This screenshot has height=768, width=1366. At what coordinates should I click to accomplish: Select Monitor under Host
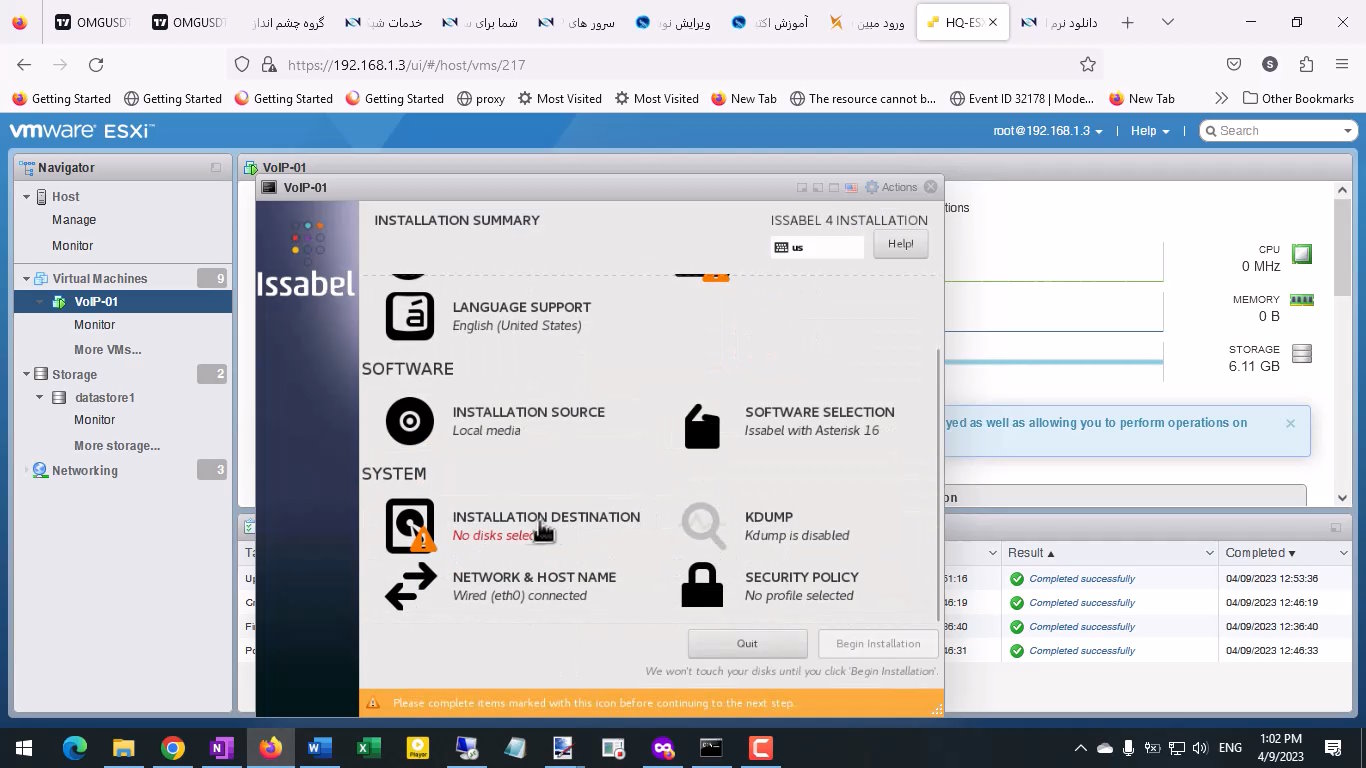tap(72, 246)
